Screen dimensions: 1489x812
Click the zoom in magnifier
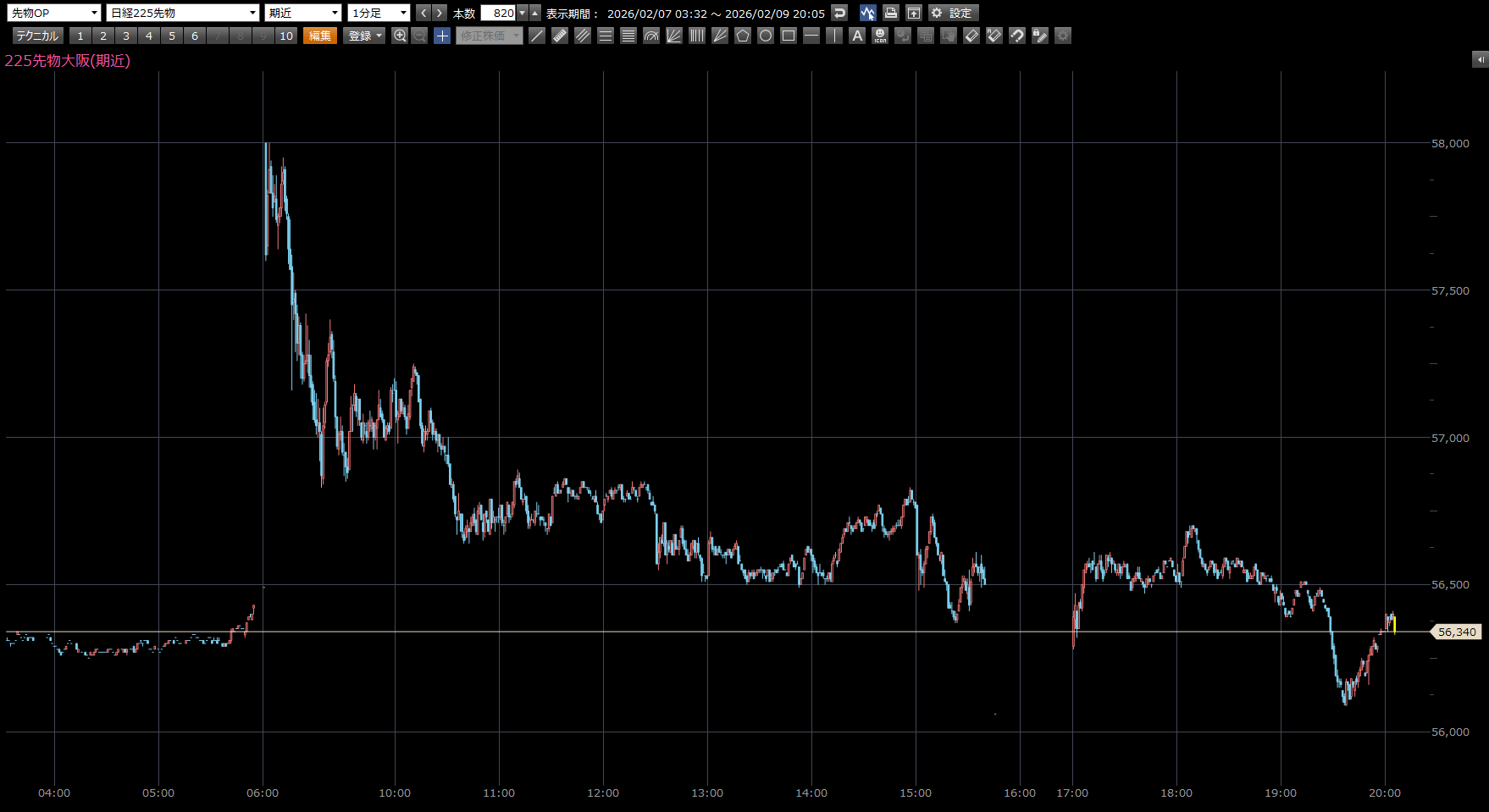[x=400, y=36]
